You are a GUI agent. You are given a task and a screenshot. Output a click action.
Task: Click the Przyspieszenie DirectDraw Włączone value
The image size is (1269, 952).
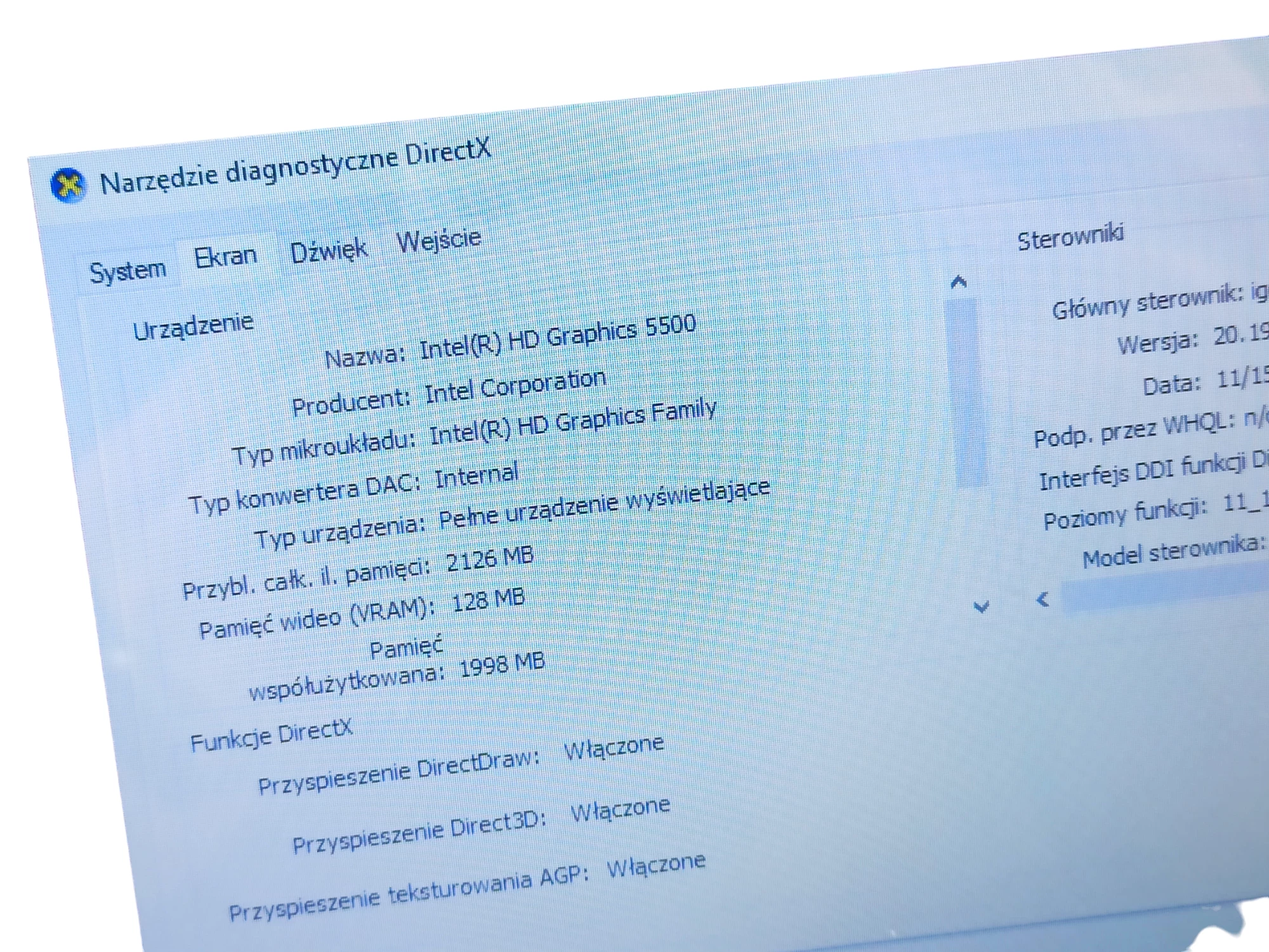point(614,748)
